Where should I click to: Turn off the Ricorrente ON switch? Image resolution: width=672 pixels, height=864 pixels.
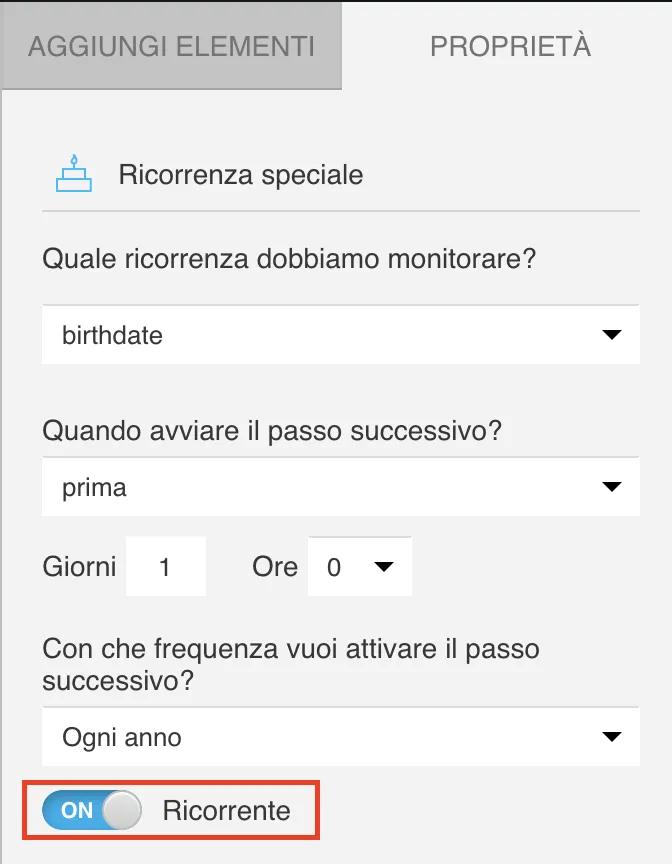(x=92, y=810)
